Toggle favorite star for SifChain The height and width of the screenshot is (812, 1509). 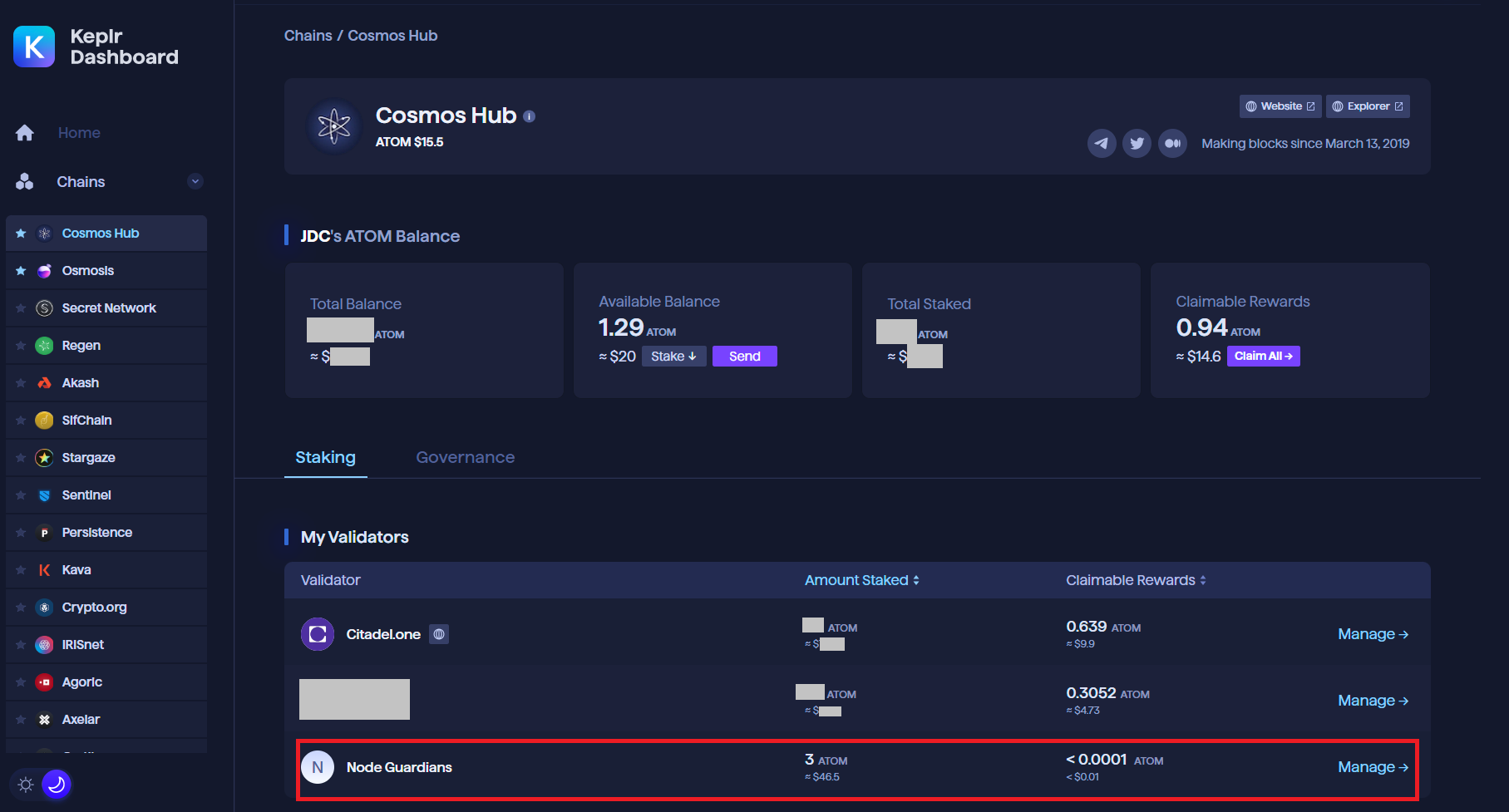(21, 421)
